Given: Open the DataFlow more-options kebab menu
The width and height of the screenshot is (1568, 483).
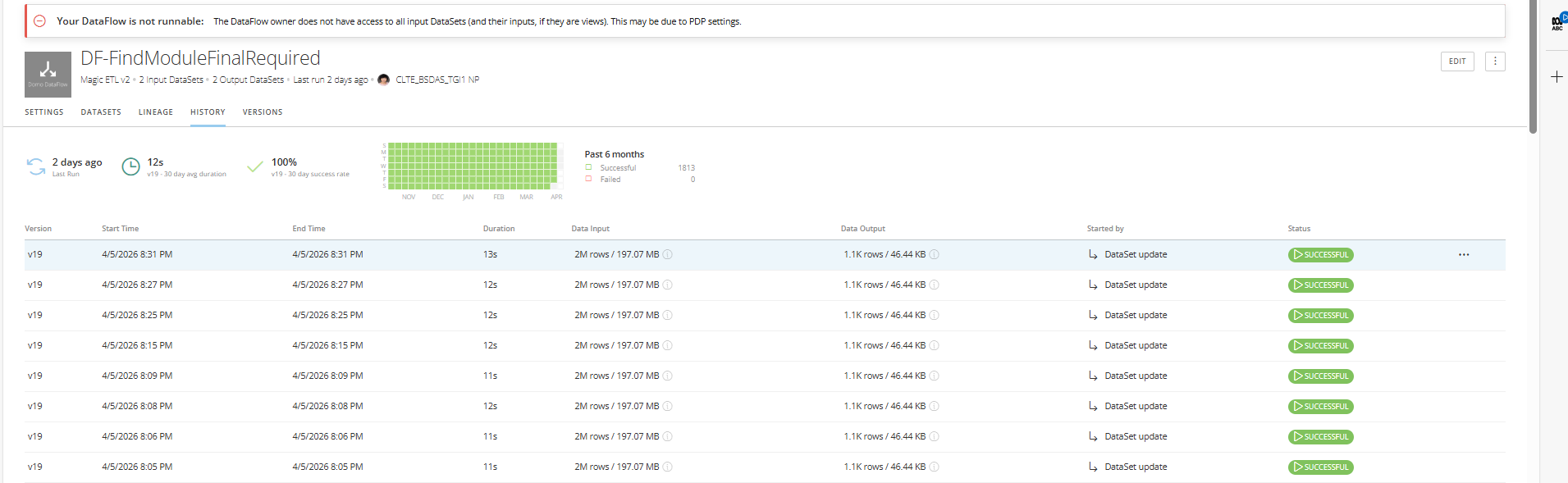Looking at the screenshot, I should click(1495, 62).
